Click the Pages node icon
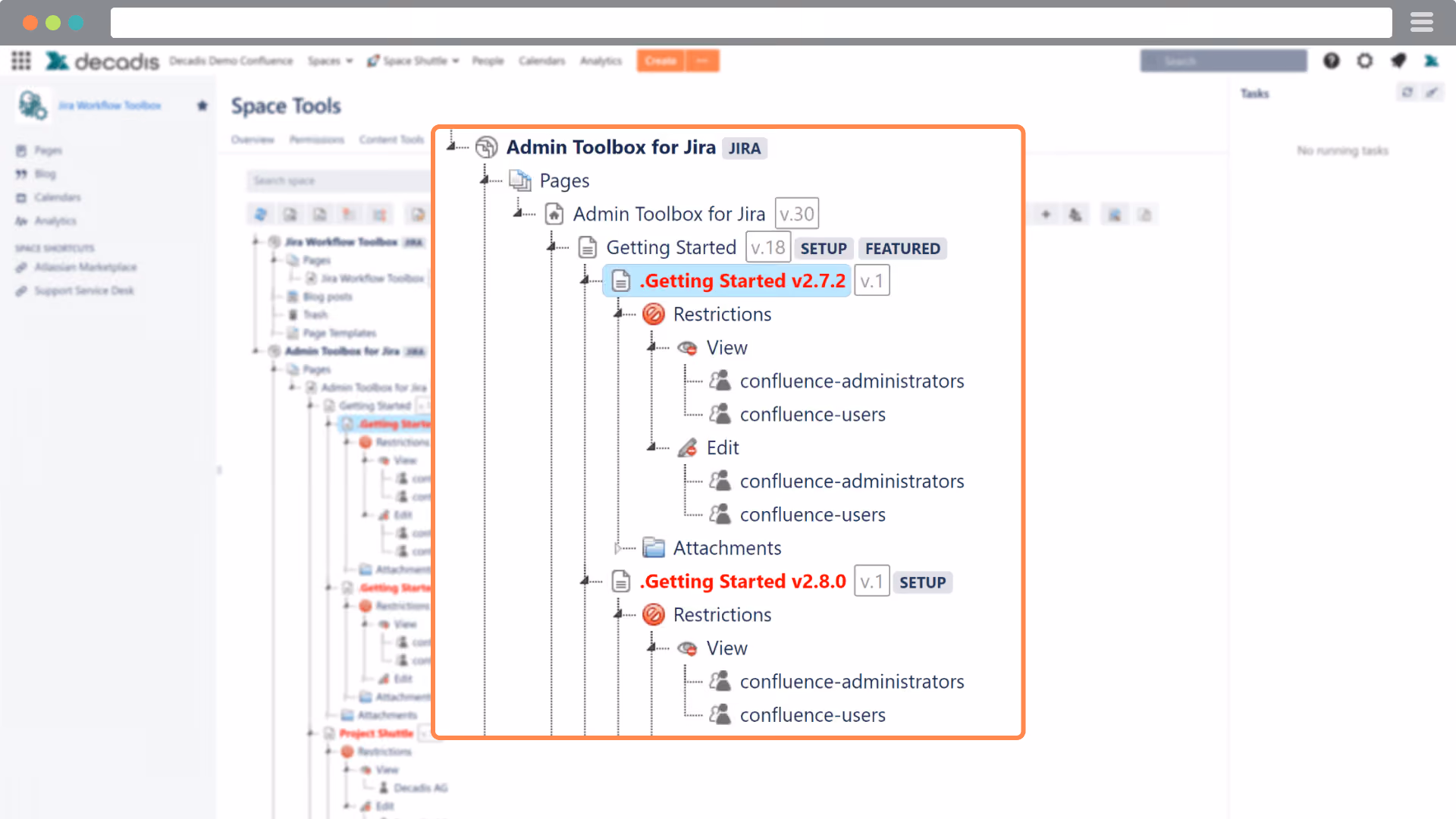The image size is (1456, 819). [x=519, y=180]
